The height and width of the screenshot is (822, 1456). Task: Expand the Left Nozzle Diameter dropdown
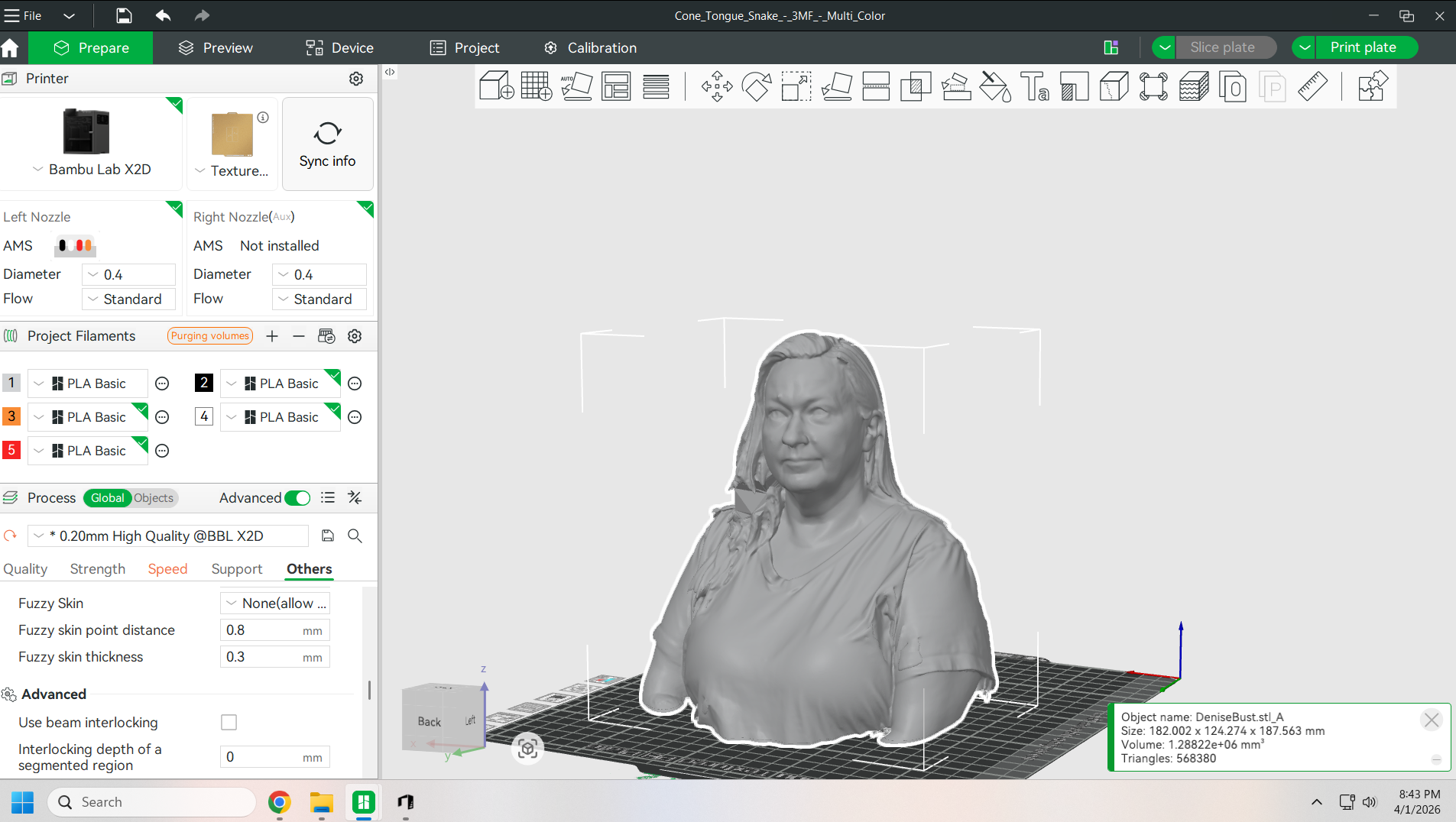[128, 274]
